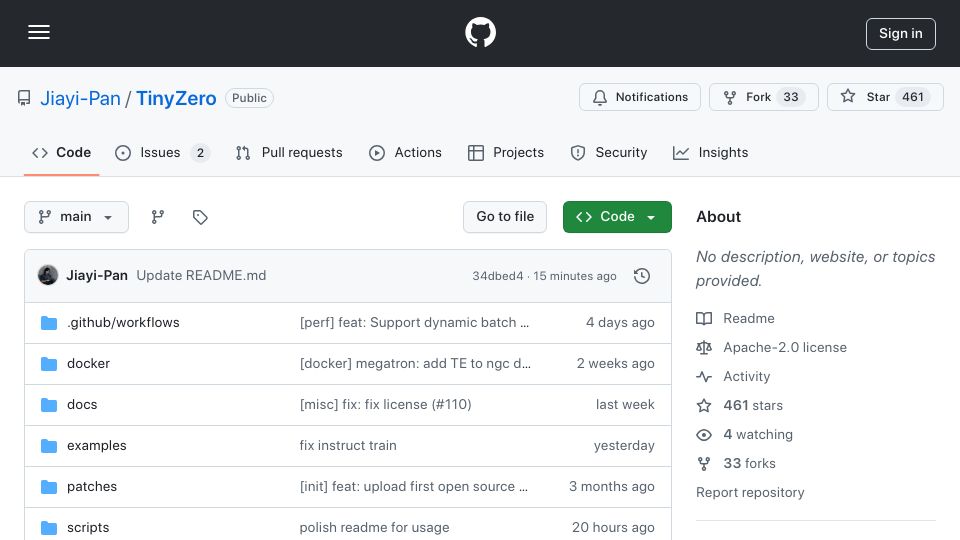Open the Projects tab
The height and width of the screenshot is (540, 960).
pyautogui.click(x=505, y=152)
